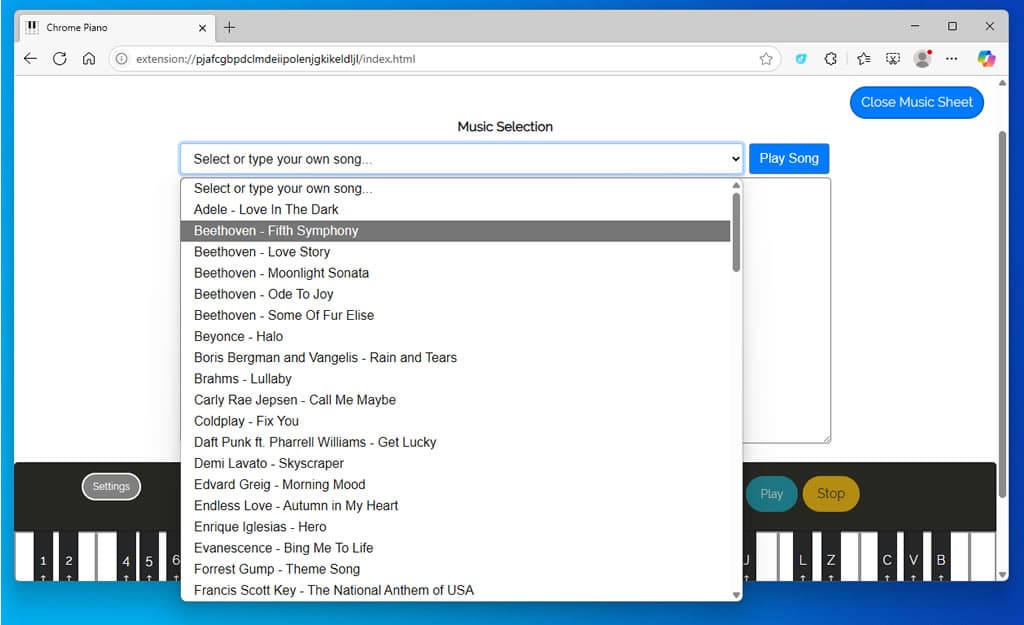Select Francis Scott Key - National Anthem of USA

(455, 590)
